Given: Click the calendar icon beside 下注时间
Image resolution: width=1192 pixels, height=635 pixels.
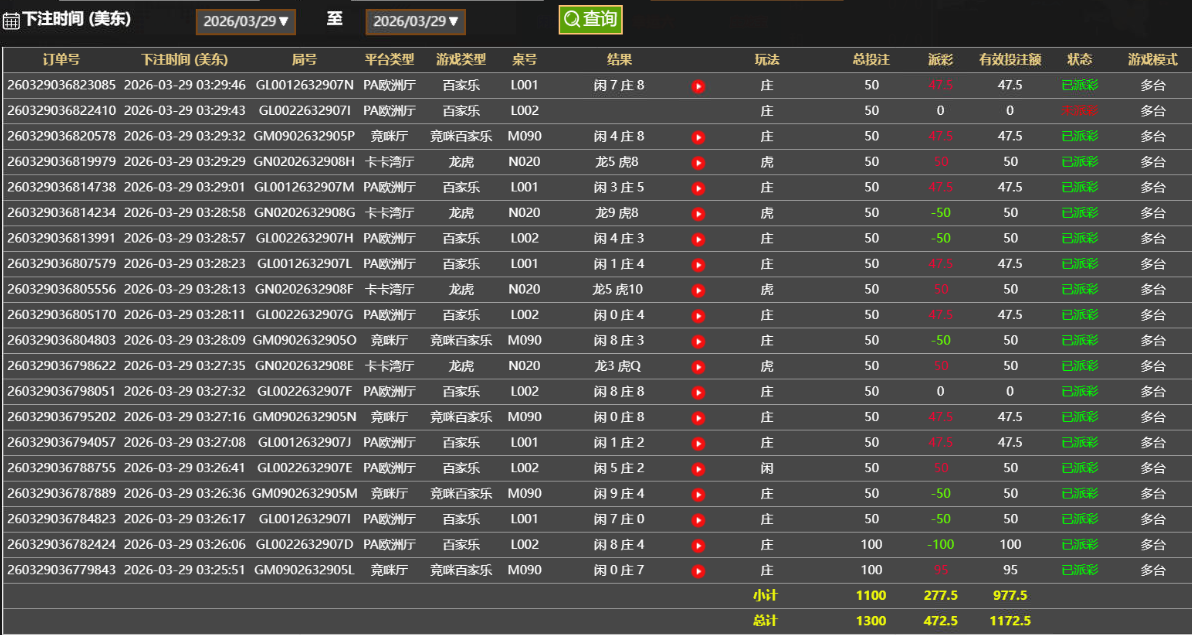Looking at the screenshot, I should [x=11, y=21].
